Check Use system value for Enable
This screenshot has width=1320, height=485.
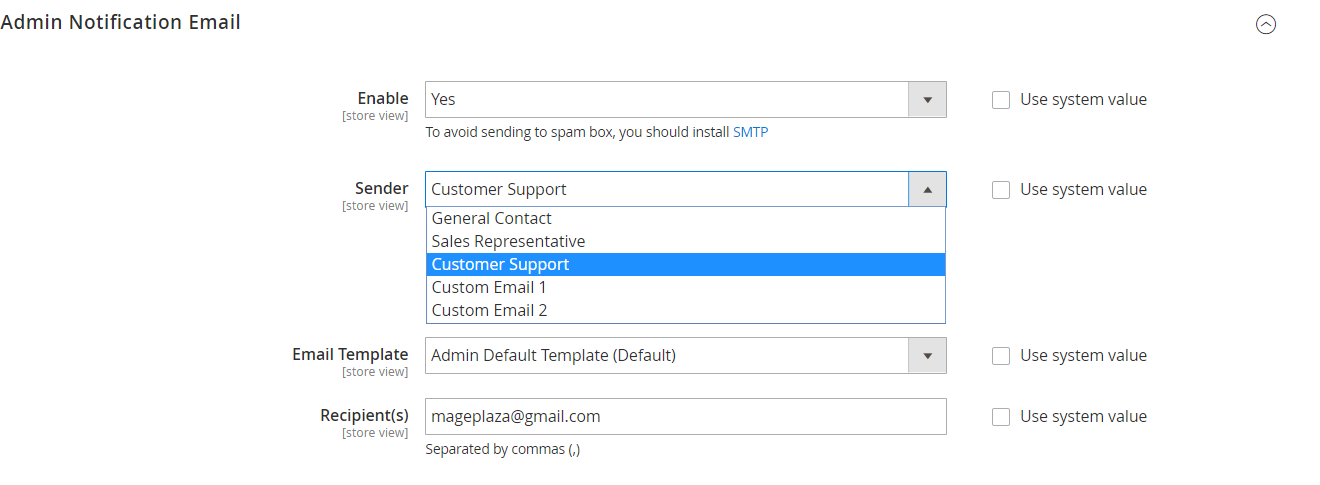pyautogui.click(x=1001, y=100)
